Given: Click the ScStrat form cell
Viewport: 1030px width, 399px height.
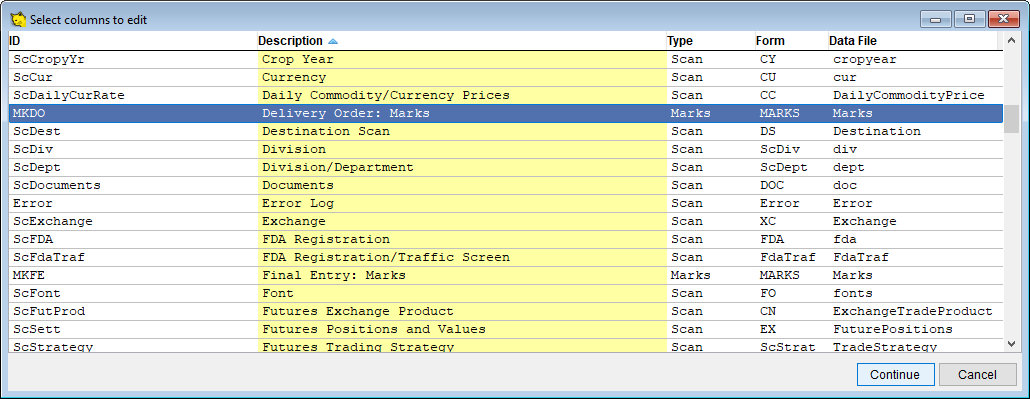Looking at the screenshot, I should tap(791, 346).
